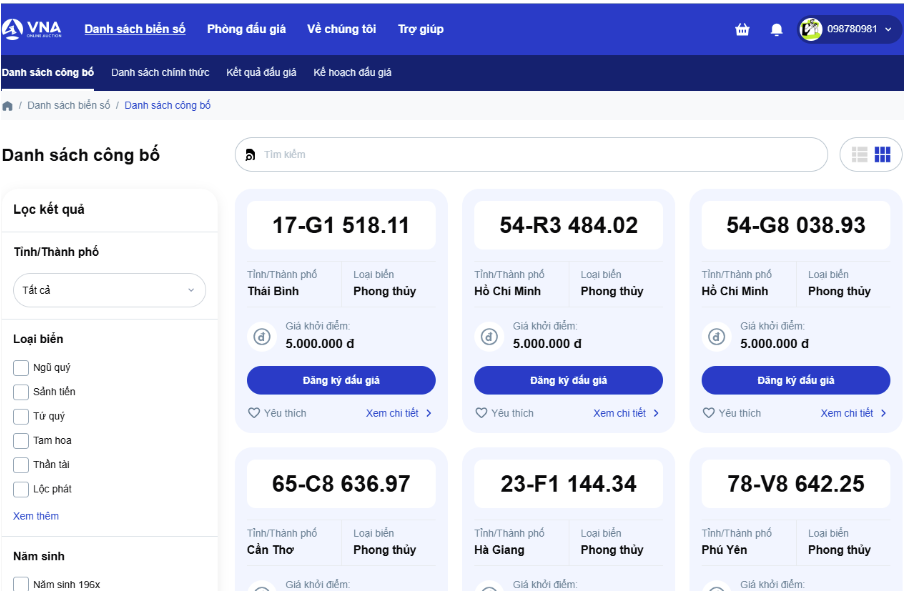Click the price coin icon on 17-G1 518.11
The height and width of the screenshot is (603, 908).
[x=262, y=337]
